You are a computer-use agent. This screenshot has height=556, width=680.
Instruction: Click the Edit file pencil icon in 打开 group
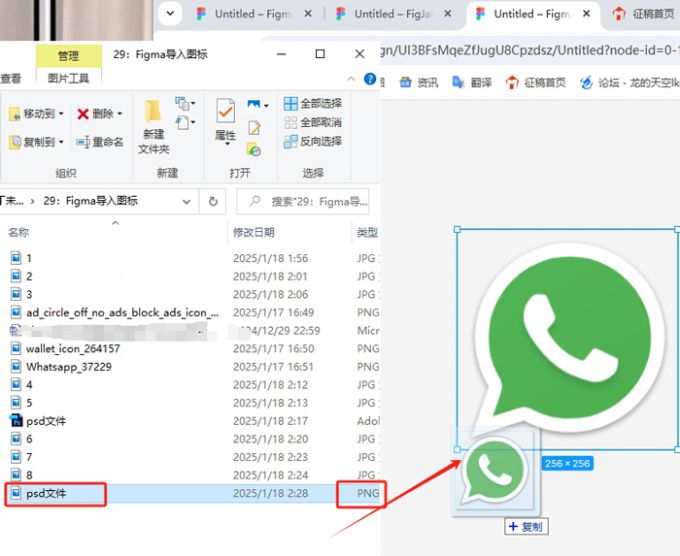[x=254, y=128]
